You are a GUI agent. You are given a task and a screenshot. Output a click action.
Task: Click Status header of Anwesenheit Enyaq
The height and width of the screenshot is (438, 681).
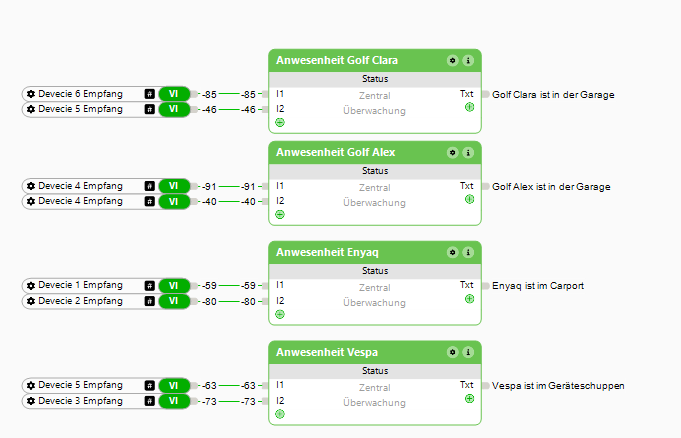point(375,271)
